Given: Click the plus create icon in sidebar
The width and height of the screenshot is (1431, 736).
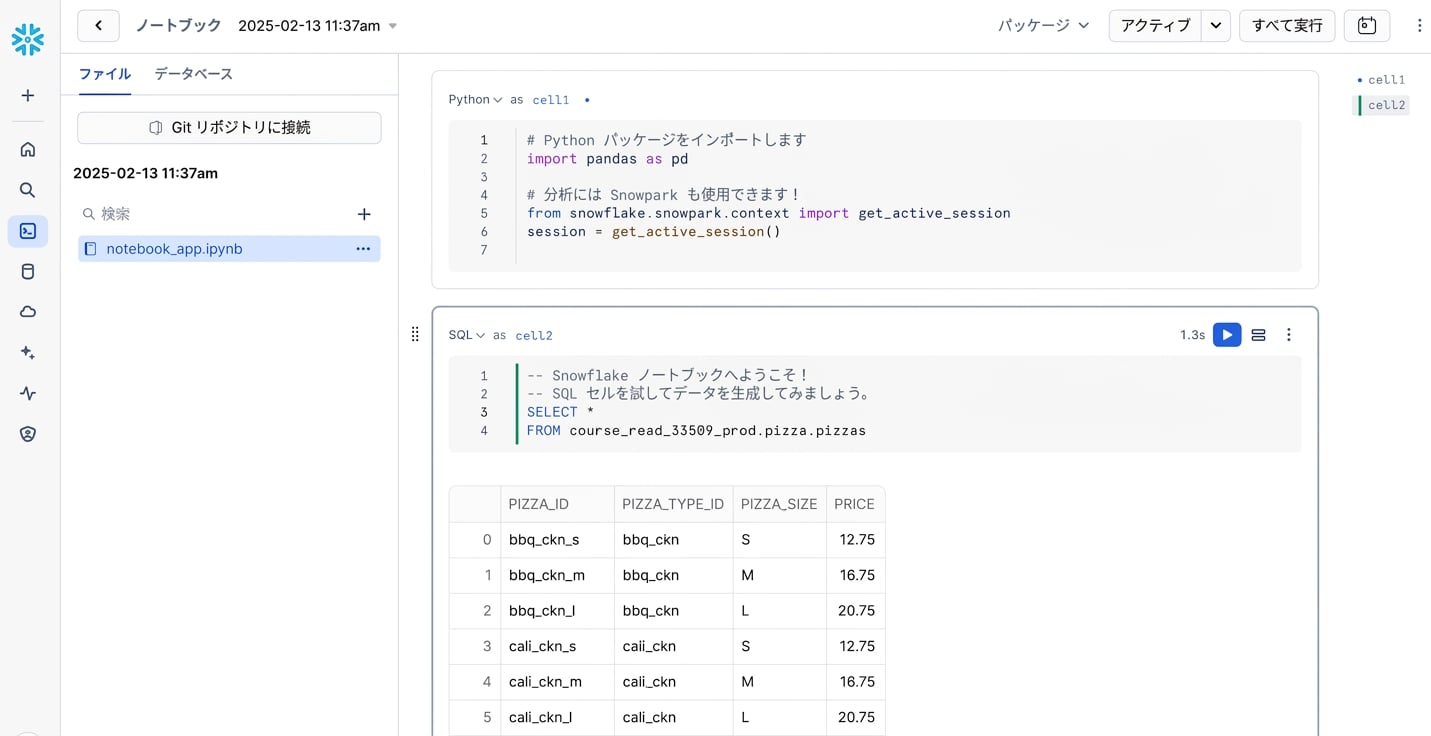Looking at the screenshot, I should point(28,96).
